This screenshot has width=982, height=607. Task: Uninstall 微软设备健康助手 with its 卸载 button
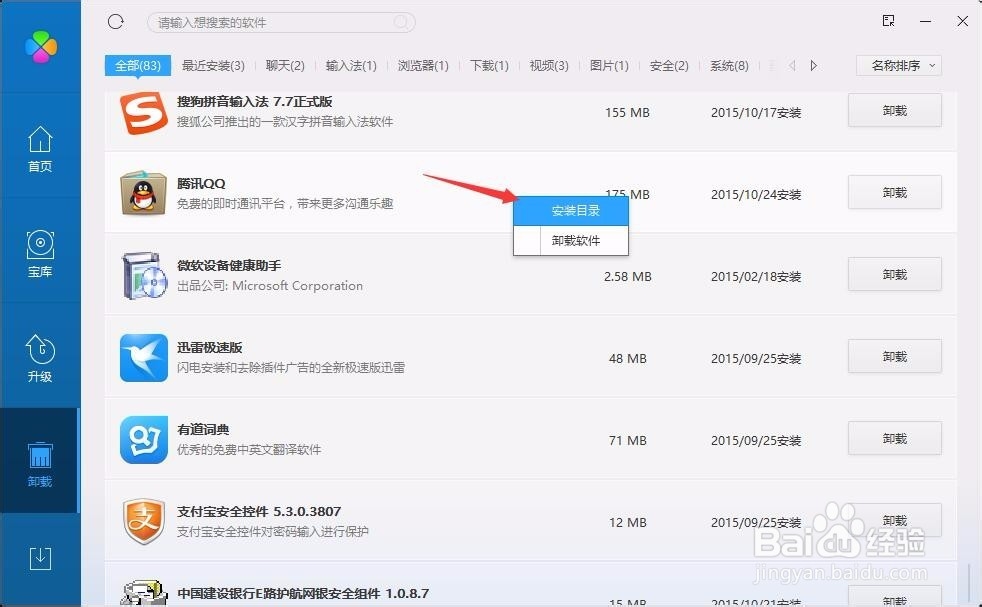pos(894,274)
